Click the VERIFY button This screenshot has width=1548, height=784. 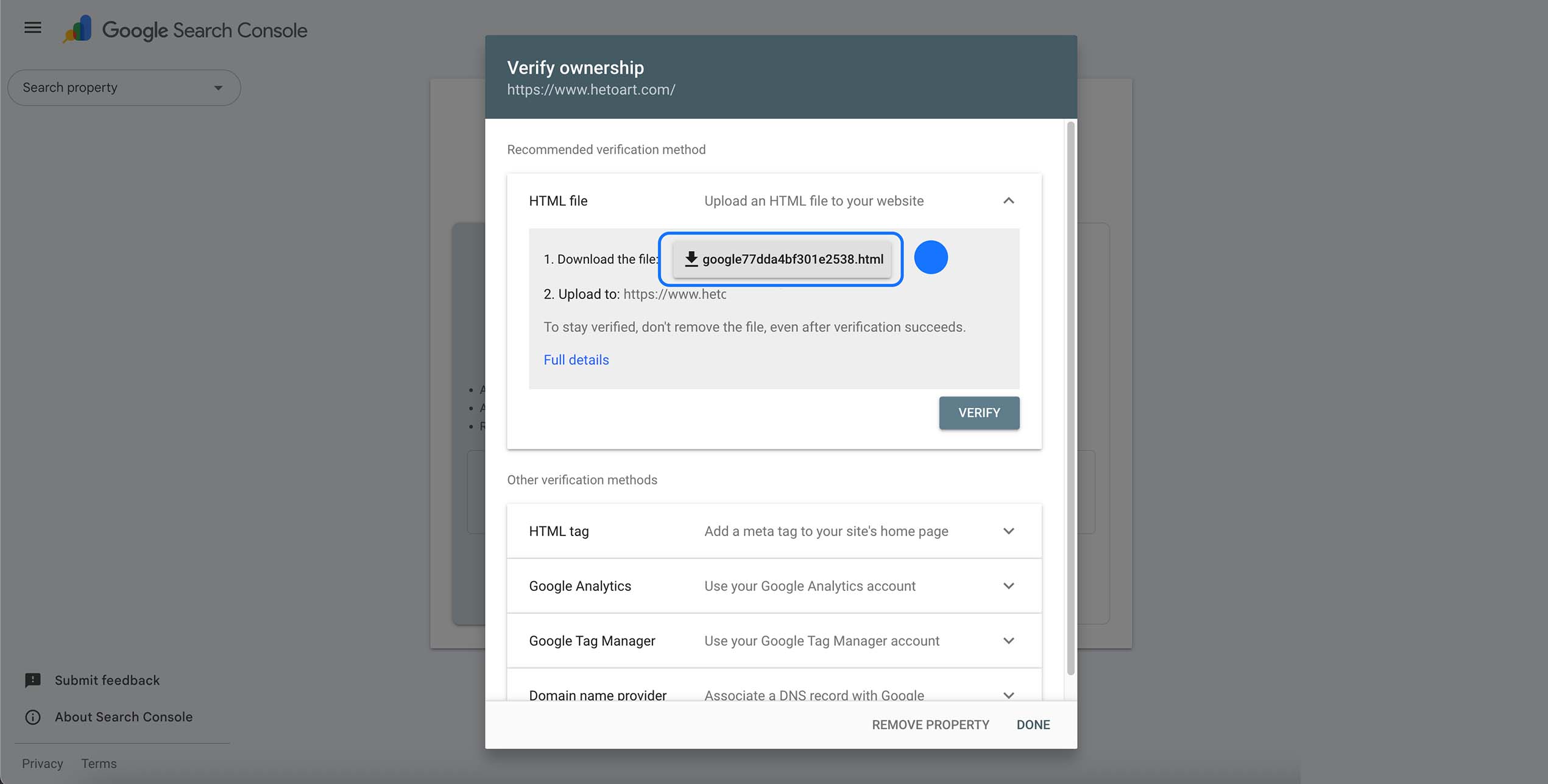pyautogui.click(x=978, y=412)
